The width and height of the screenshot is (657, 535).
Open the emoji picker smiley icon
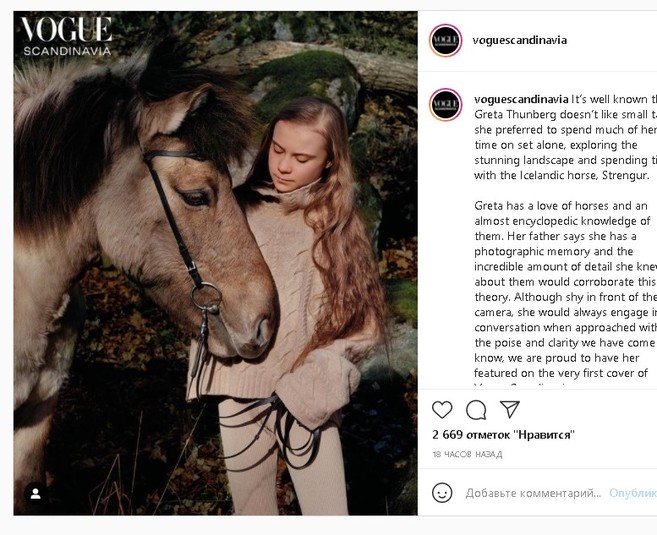[442, 493]
